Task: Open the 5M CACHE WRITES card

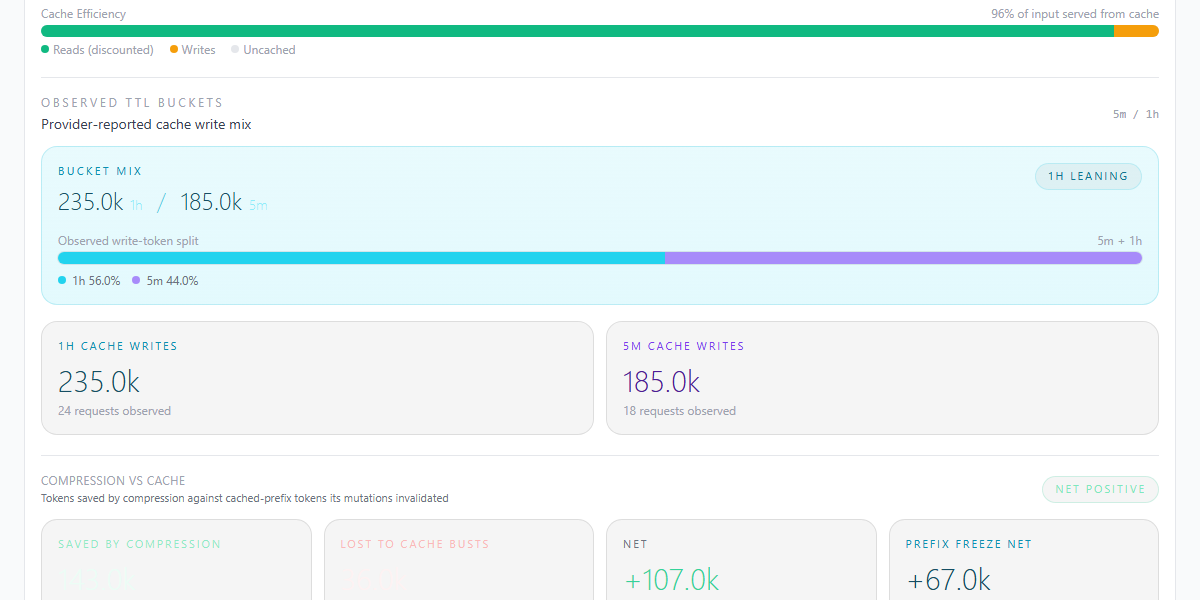Action: coord(882,378)
